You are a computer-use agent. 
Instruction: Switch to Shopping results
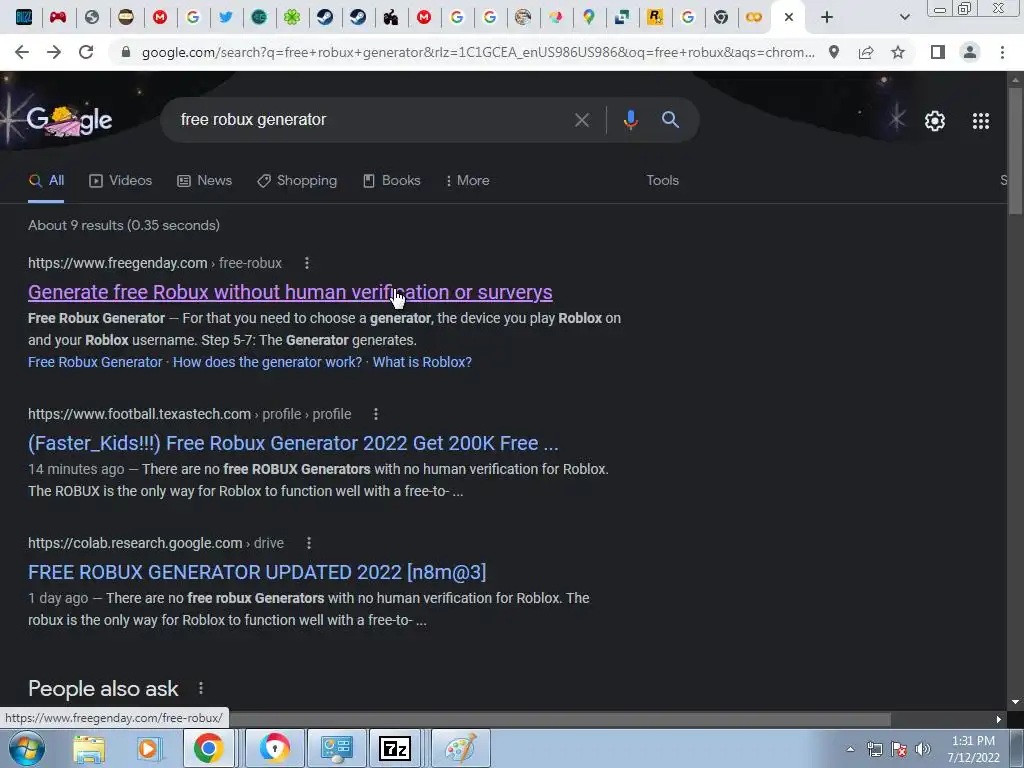click(x=297, y=180)
